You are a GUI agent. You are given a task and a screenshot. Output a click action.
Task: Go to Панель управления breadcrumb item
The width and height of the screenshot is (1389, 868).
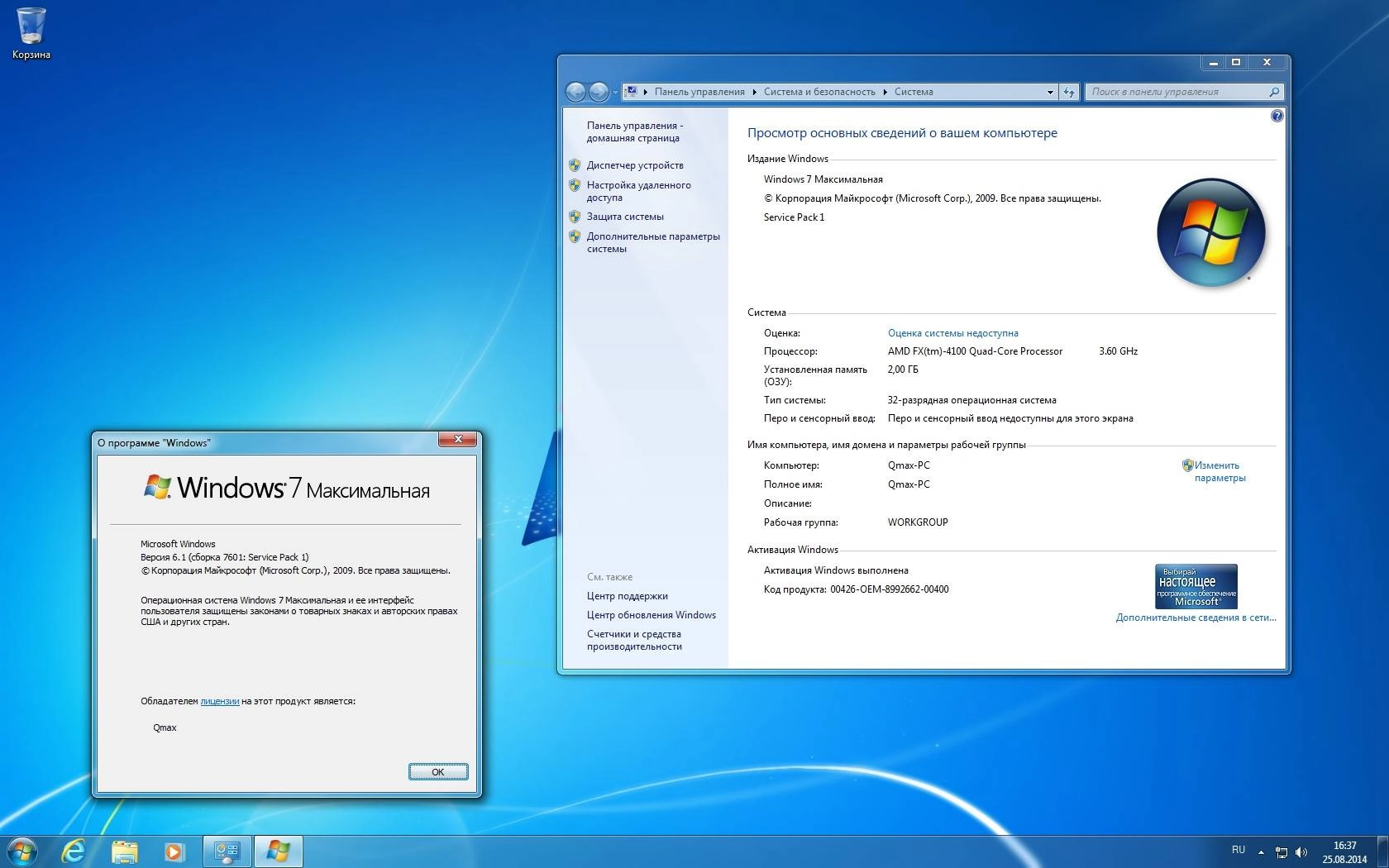pyautogui.click(x=699, y=92)
